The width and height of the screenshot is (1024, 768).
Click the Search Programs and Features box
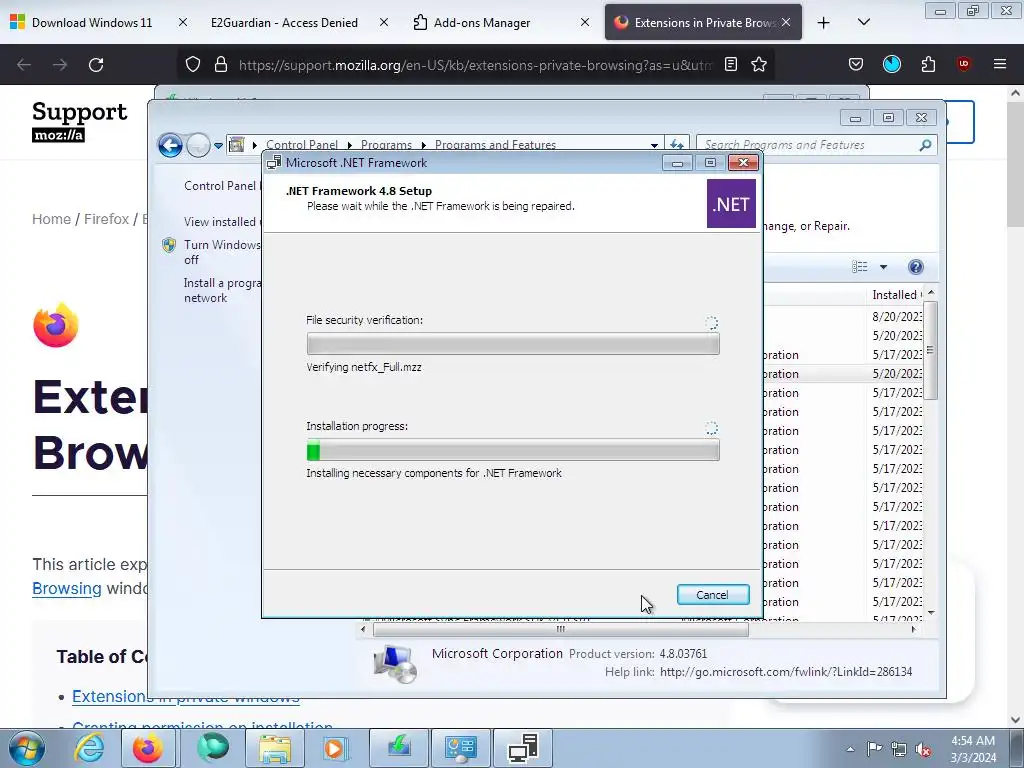[x=817, y=145]
